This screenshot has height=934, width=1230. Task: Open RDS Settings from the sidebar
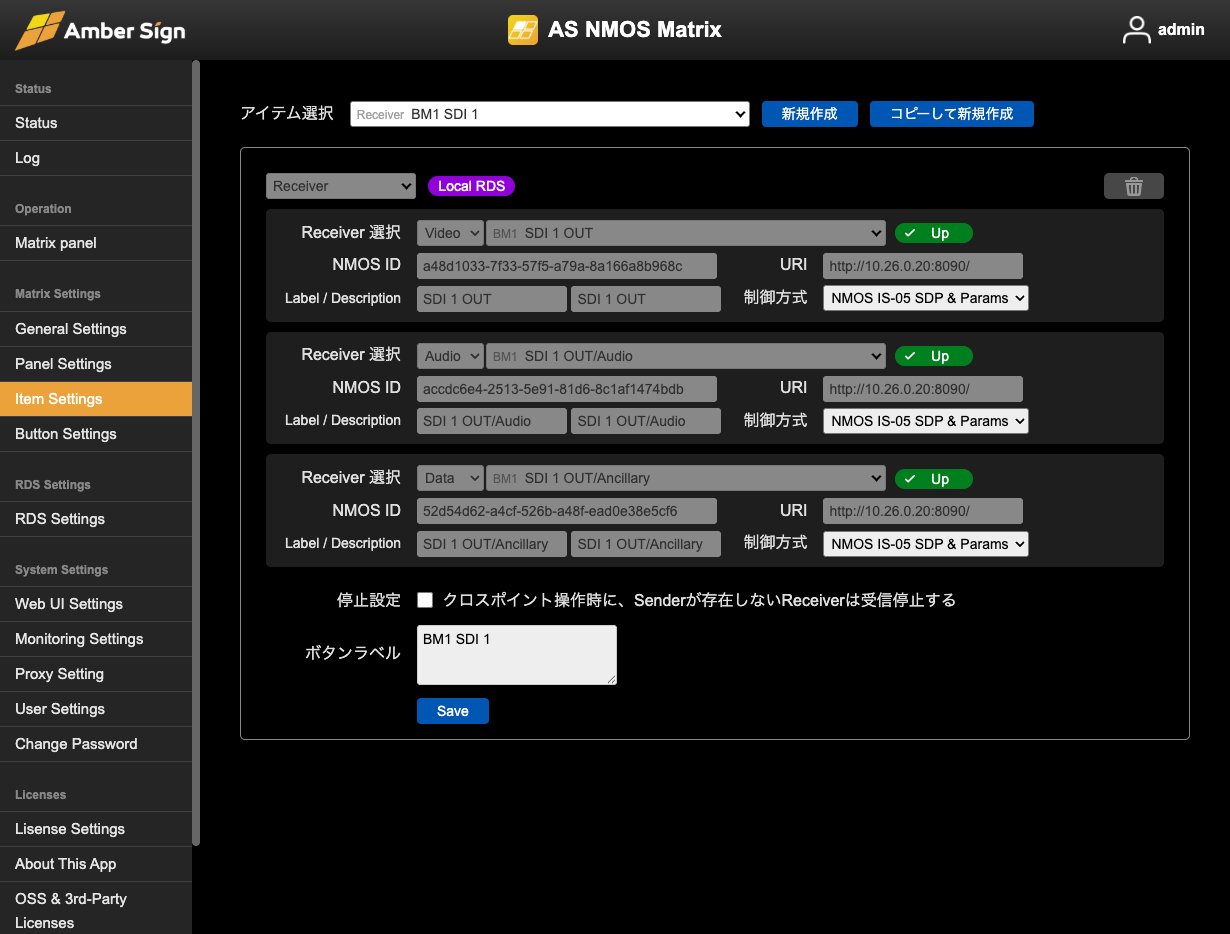[x=60, y=519]
